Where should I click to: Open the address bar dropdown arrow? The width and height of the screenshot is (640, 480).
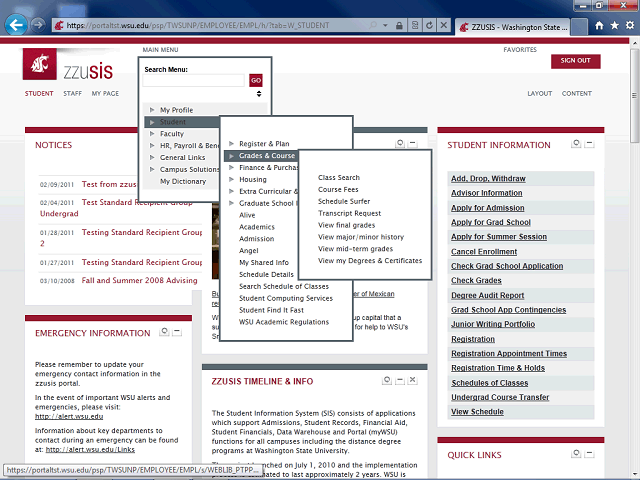(385, 25)
